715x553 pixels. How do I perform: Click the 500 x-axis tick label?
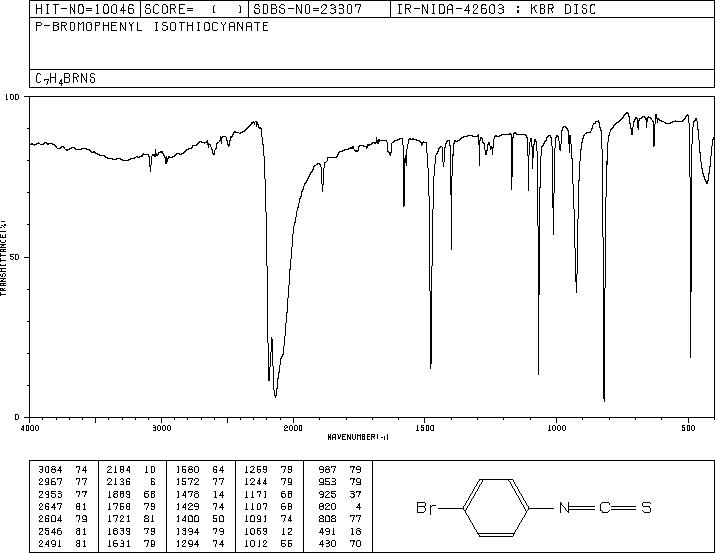pyautogui.click(x=689, y=428)
